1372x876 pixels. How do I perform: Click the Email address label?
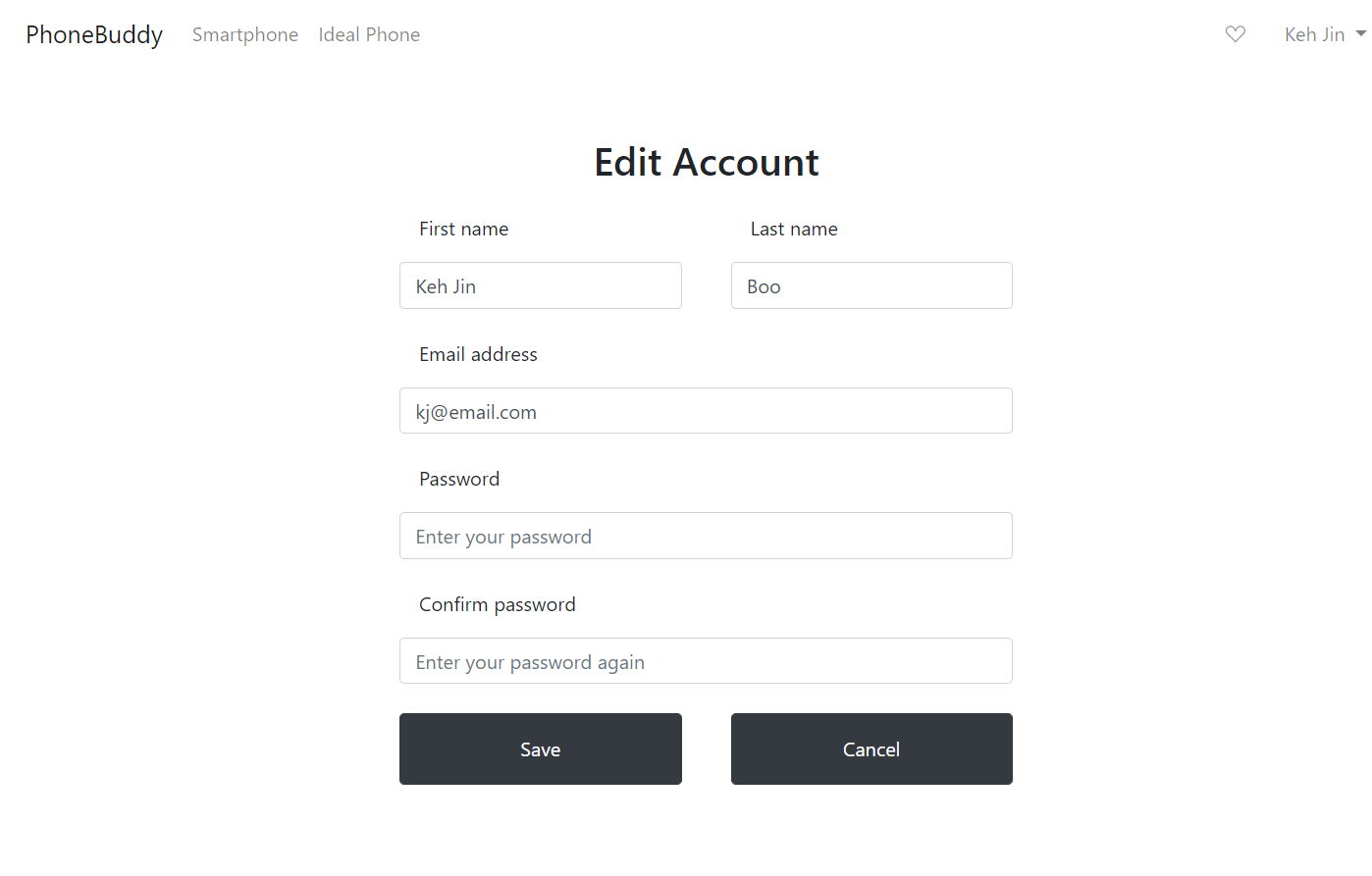pyautogui.click(x=478, y=354)
